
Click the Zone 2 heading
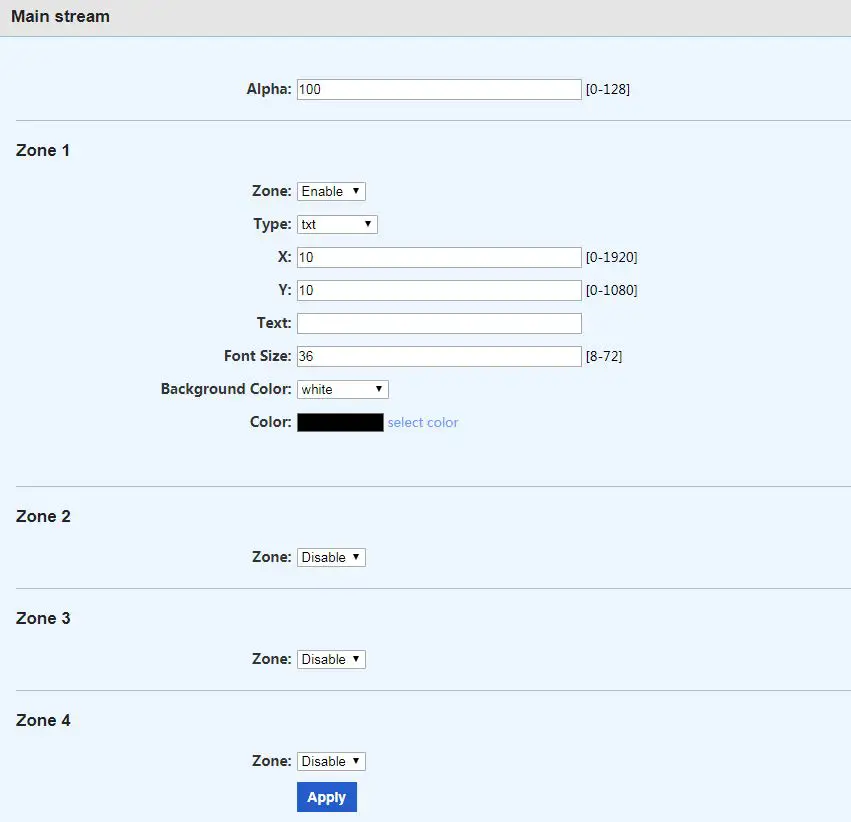[x=43, y=517]
